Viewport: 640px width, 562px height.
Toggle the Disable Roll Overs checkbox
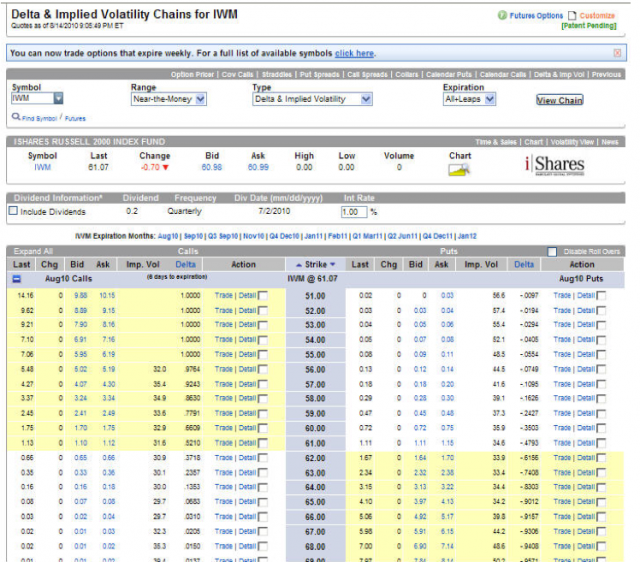(552, 252)
